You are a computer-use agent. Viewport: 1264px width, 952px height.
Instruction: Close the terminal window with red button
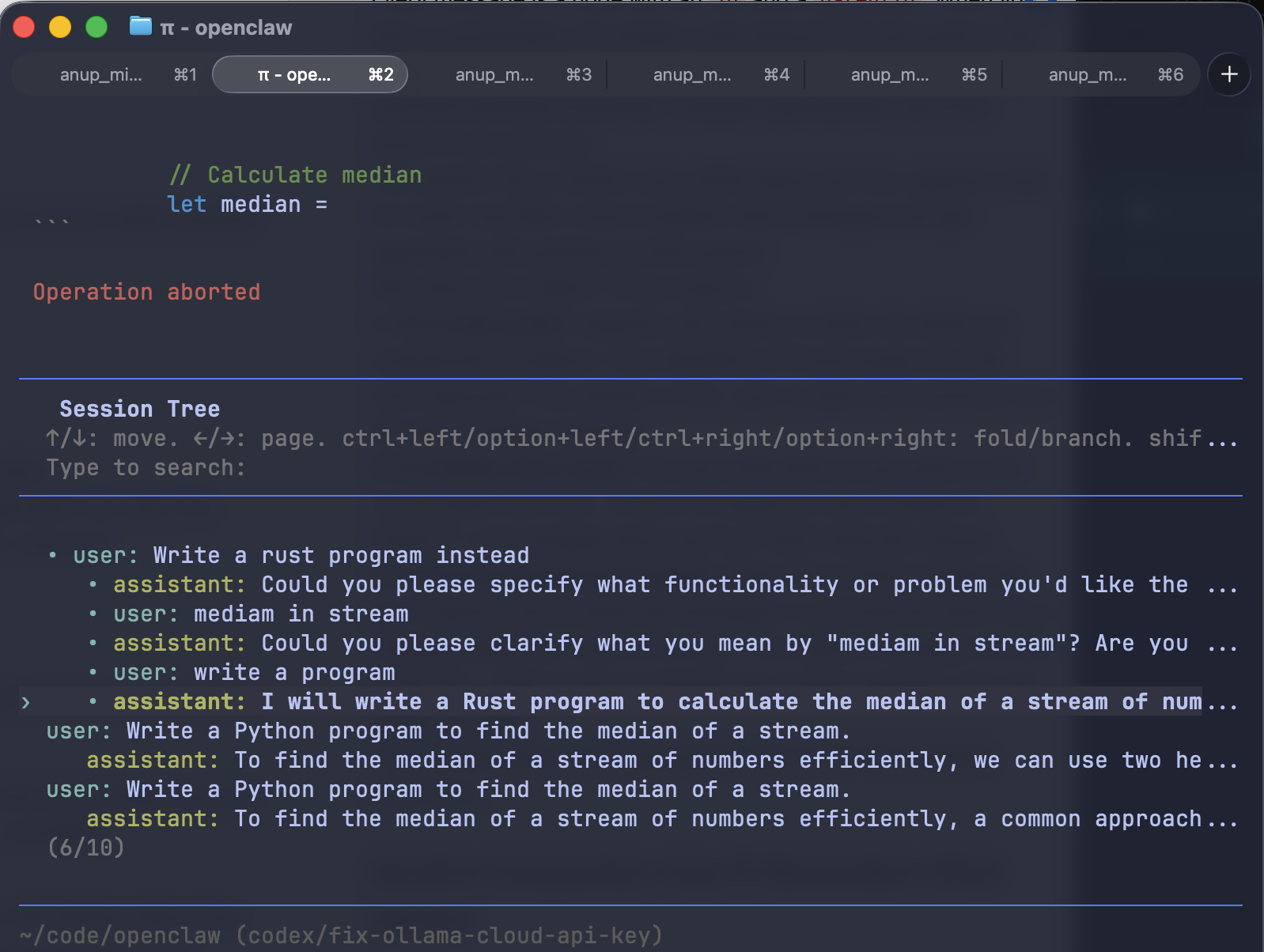(24, 27)
